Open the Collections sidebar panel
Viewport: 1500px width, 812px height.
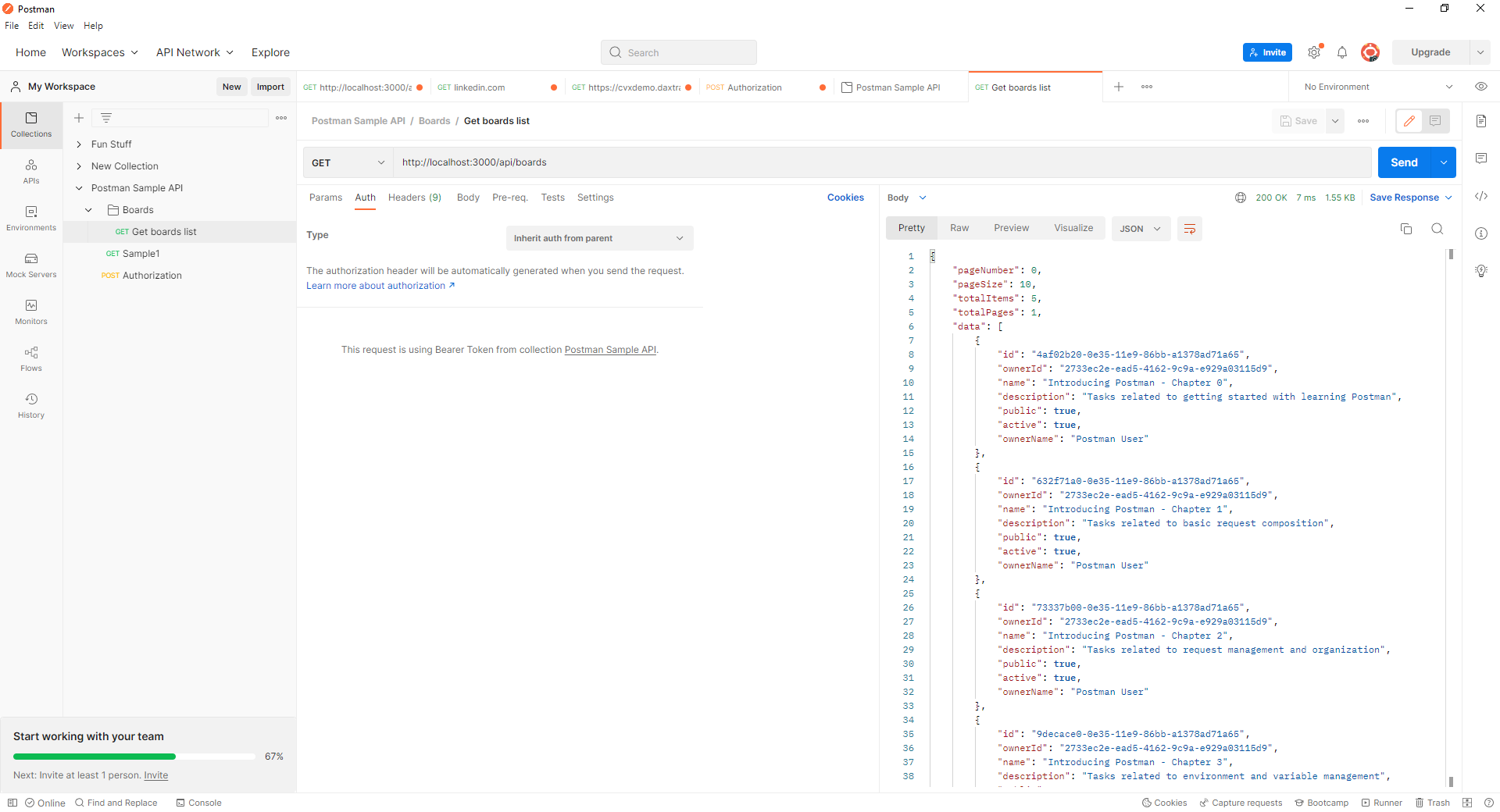click(31, 125)
